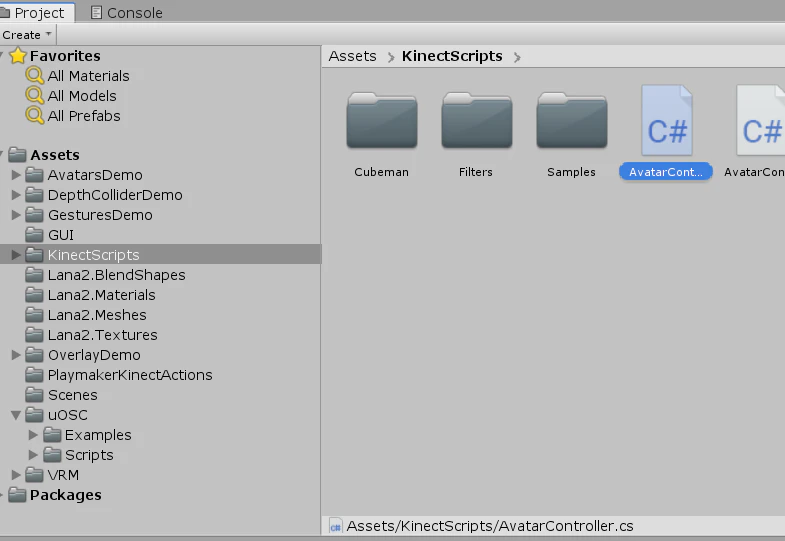Switch to the Console tab
Viewport: 785px width, 541px height.
[x=126, y=13]
